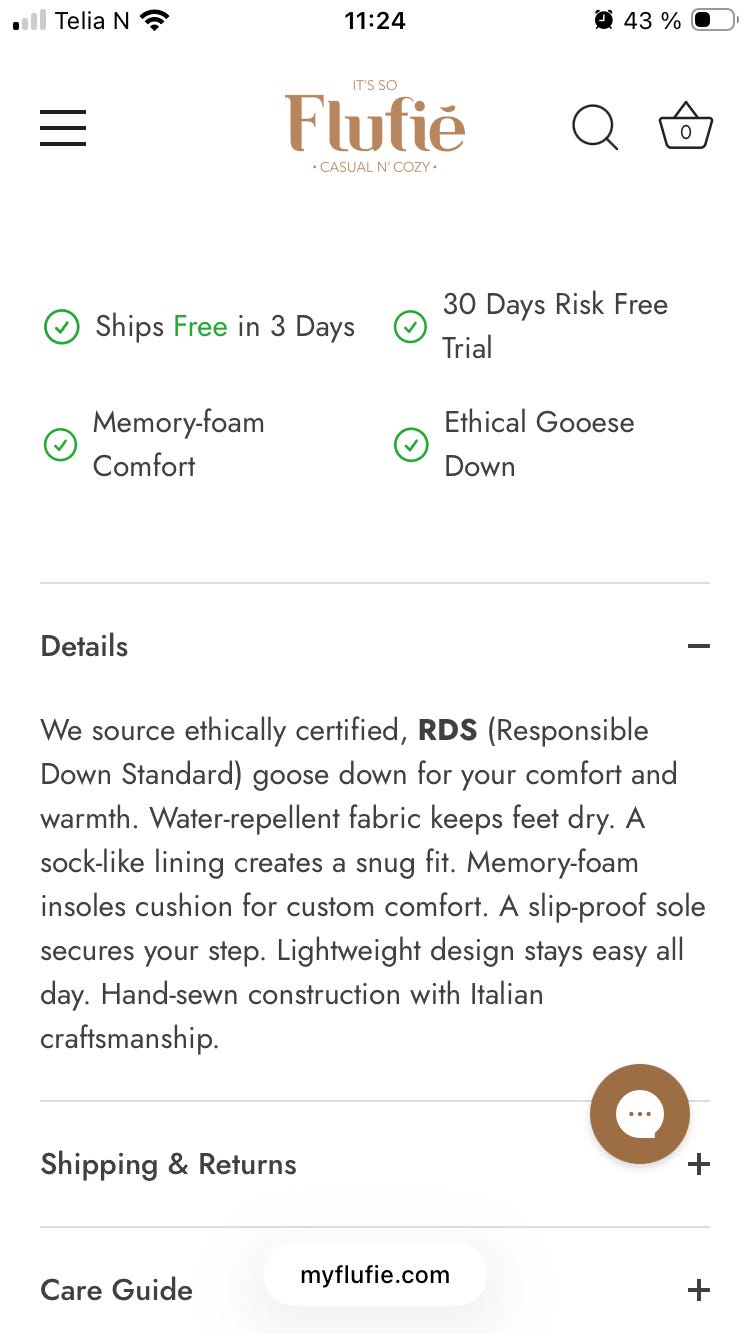Tap the myflufie.com address pill
Image resolution: width=750 pixels, height=1334 pixels.
(x=375, y=1275)
